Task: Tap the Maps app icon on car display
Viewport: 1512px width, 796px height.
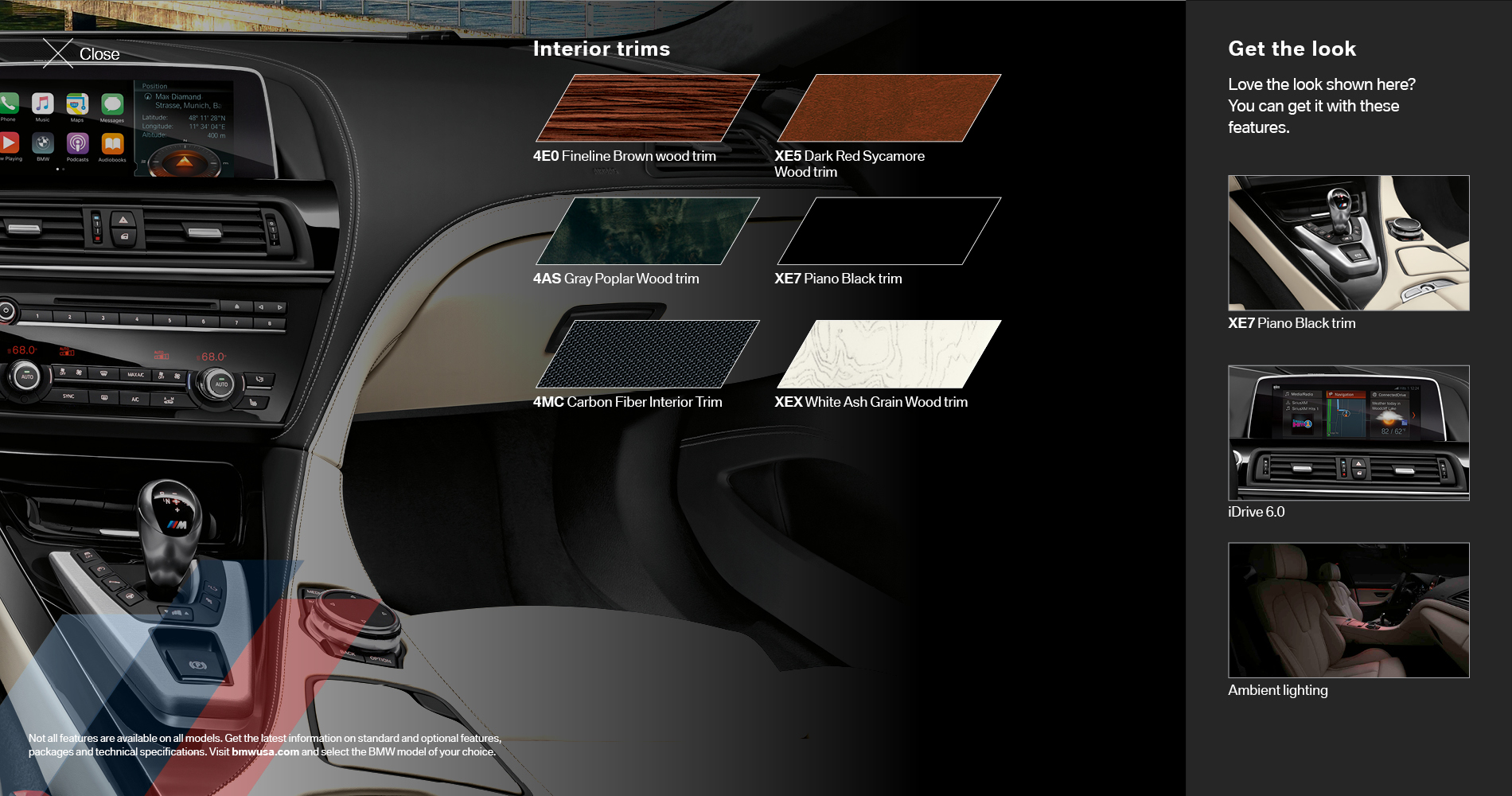Action: [77, 103]
